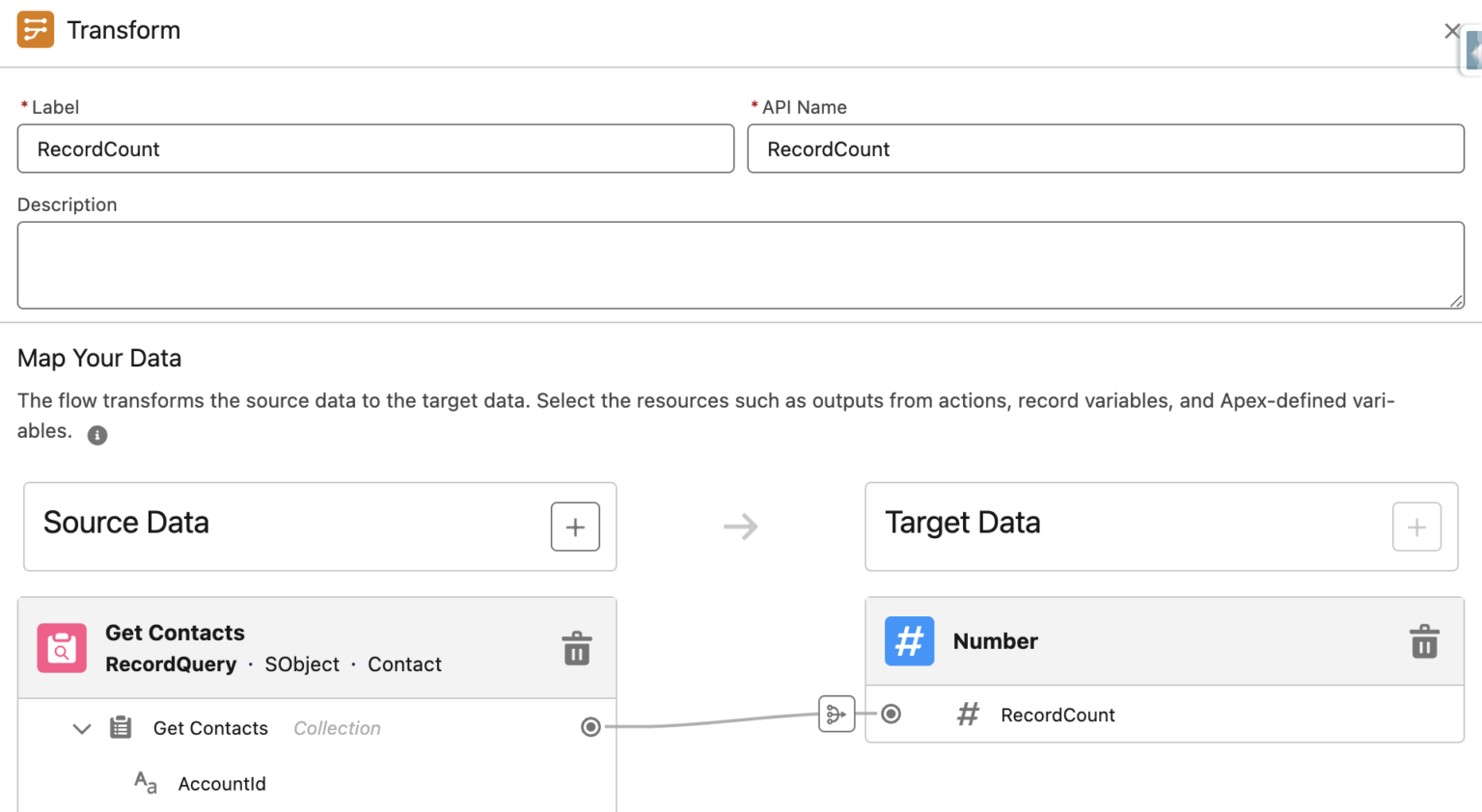Delete the Get Contacts source
Screen dimensions: 1482x812
577,648
